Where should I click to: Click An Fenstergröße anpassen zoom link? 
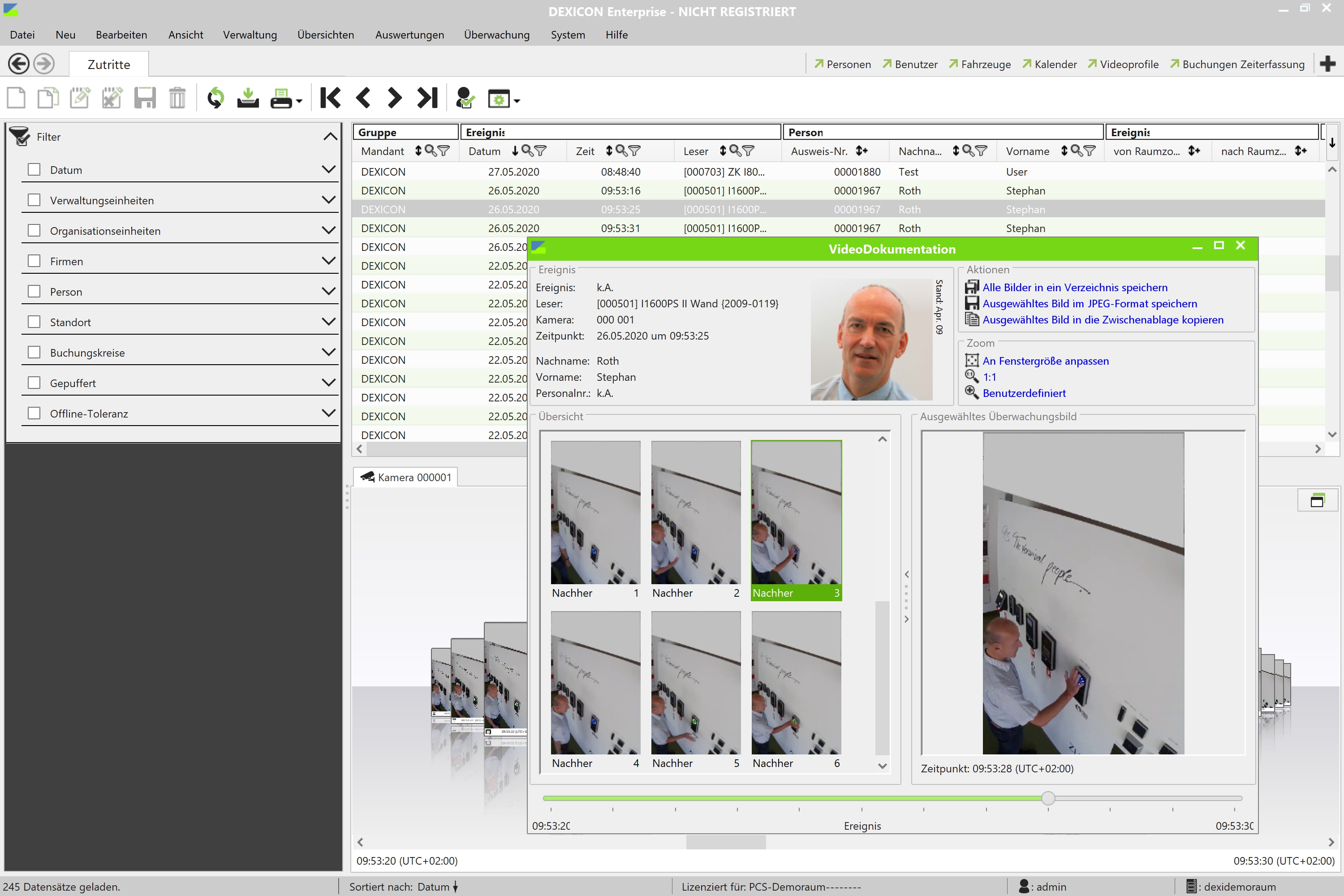pos(1045,361)
